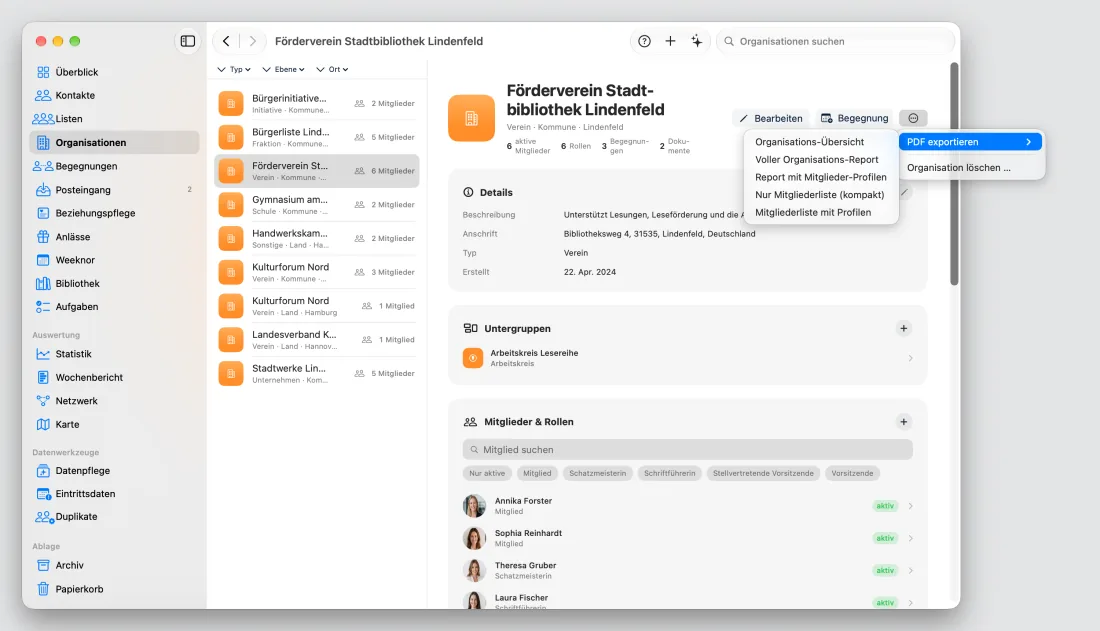Open the Ebene filter dropdown
Image resolution: width=1100 pixels, height=631 pixels.
click(x=283, y=69)
